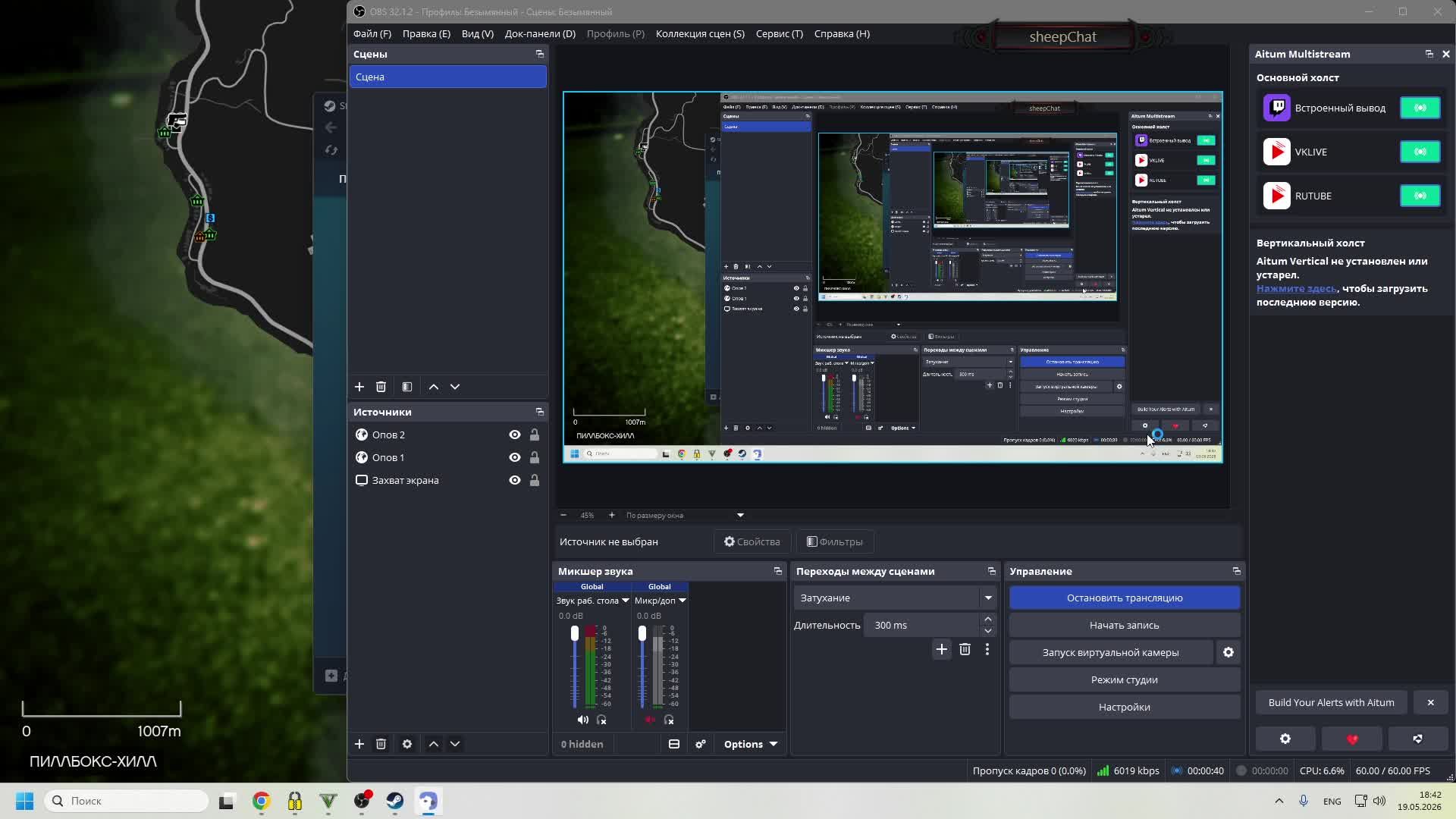Unmute the Микр/доп audio channel
This screenshot has height=819, width=1456.
point(650,720)
